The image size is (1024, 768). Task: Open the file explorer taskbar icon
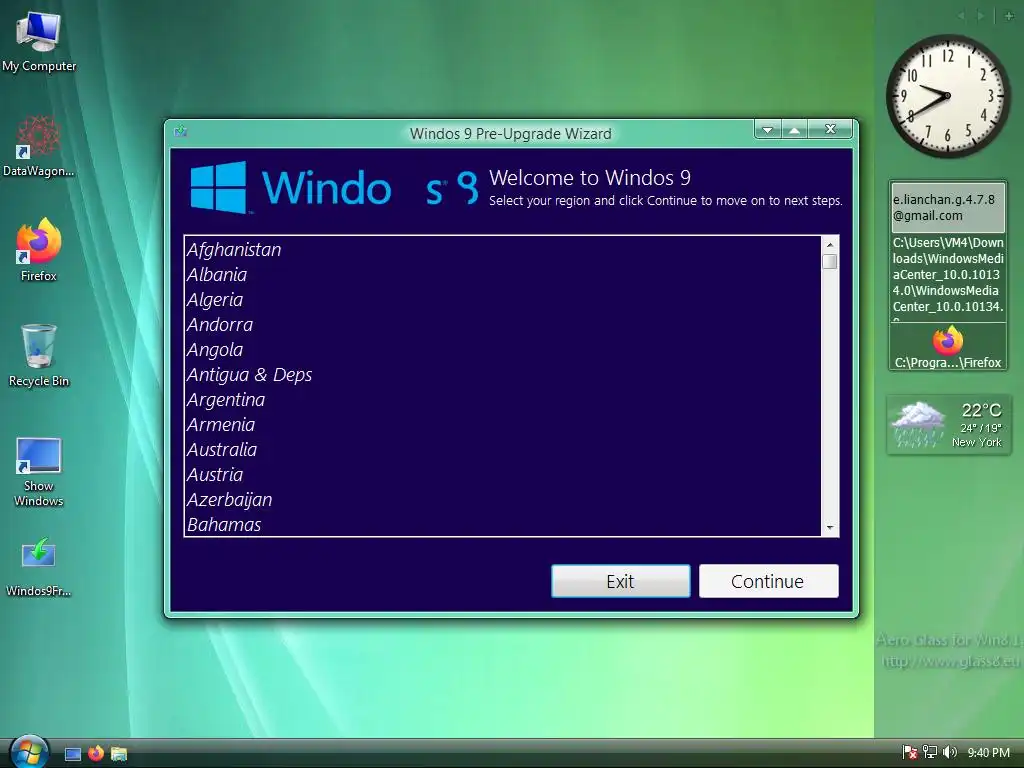119,754
